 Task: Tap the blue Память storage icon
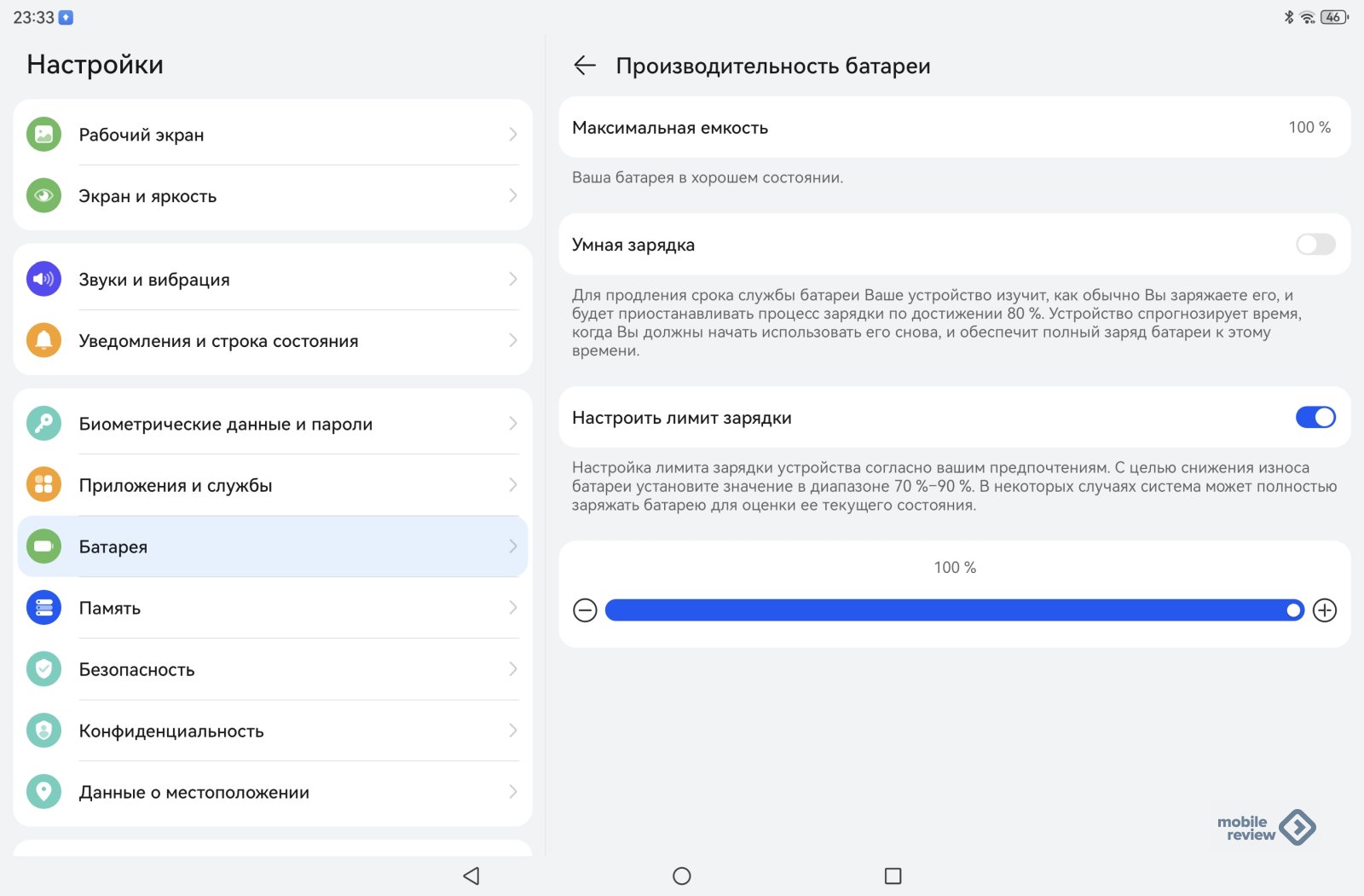pos(43,608)
